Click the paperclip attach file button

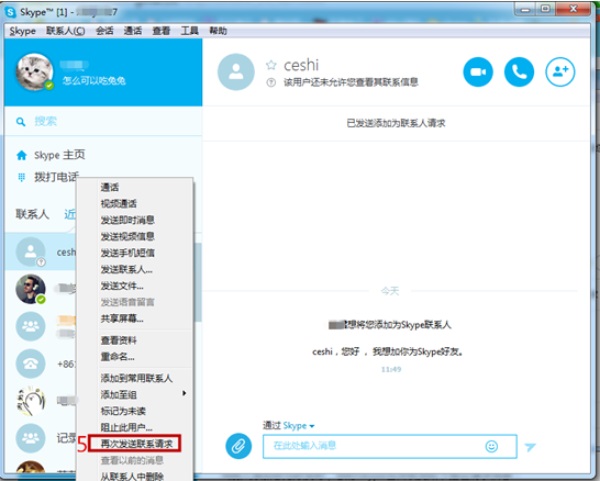(x=238, y=446)
